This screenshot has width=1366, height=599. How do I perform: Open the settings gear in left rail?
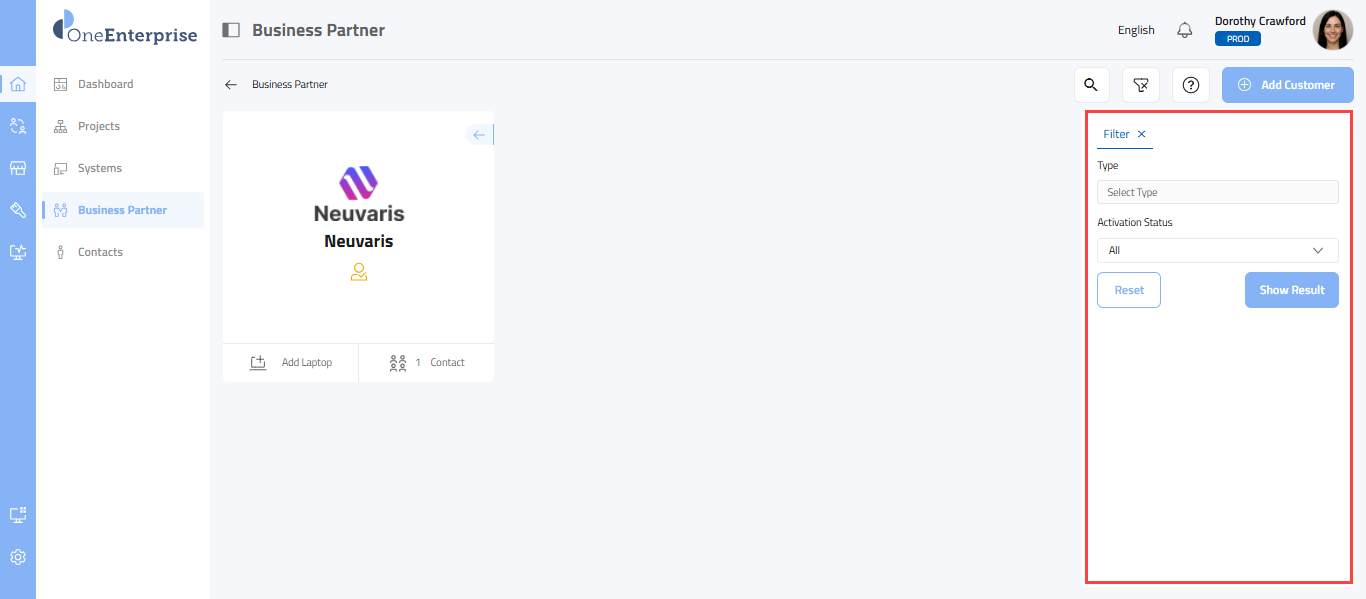point(18,557)
